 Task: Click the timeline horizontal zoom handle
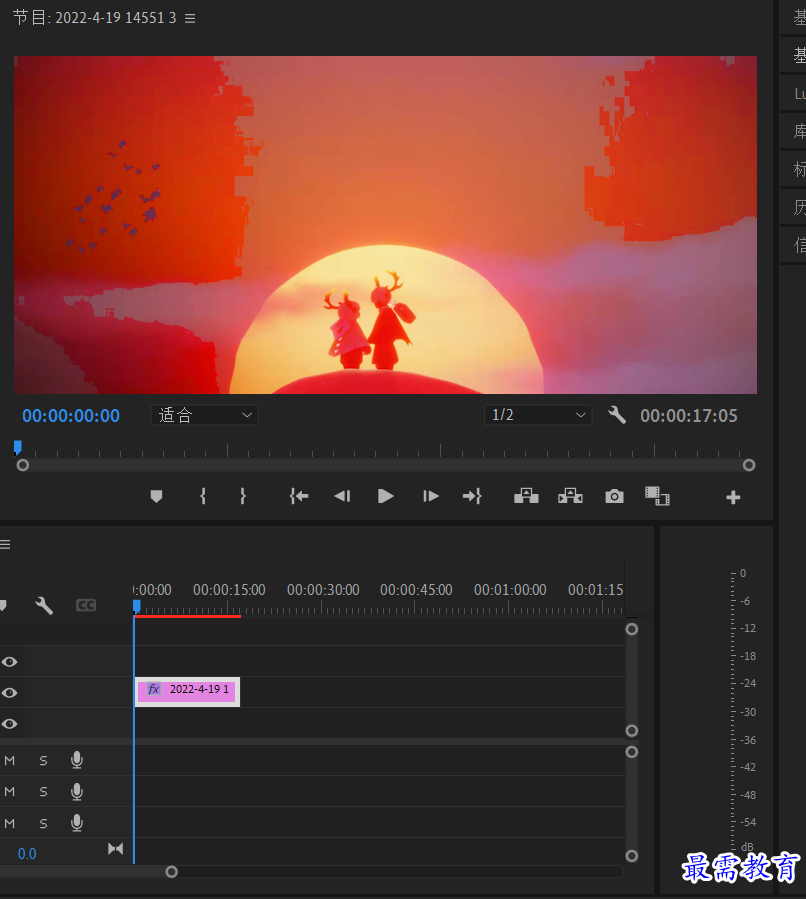pyautogui.click(x=171, y=872)
